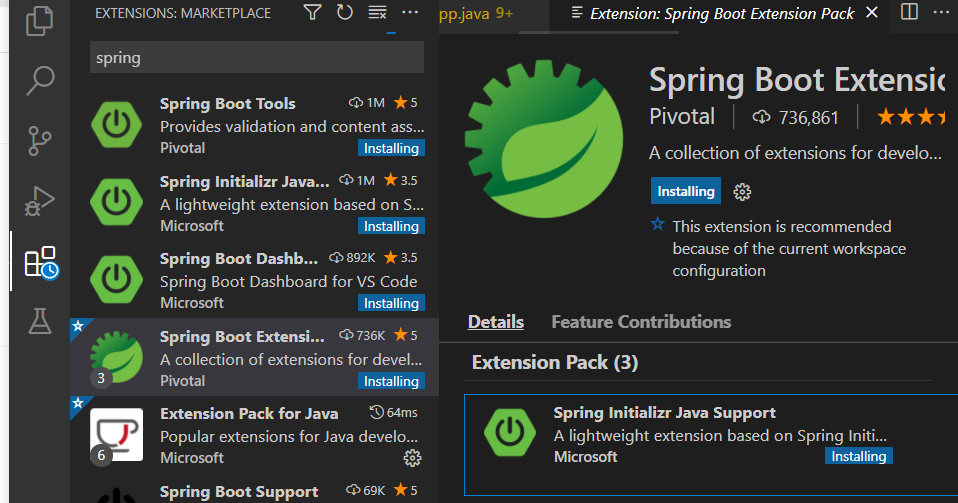Screen dimensions: 958x503
Task: Open the Details tab
Action: (495, 322)
